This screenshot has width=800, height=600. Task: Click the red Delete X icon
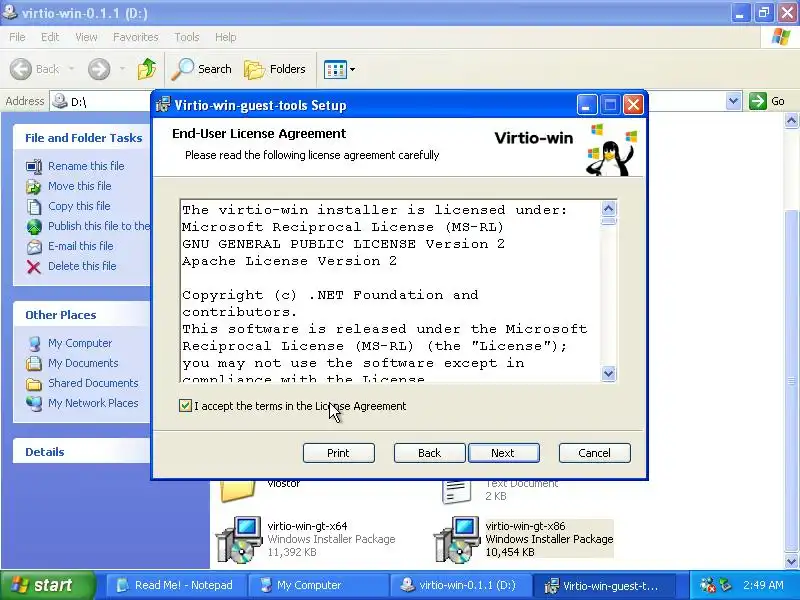[x=34, y=266]
